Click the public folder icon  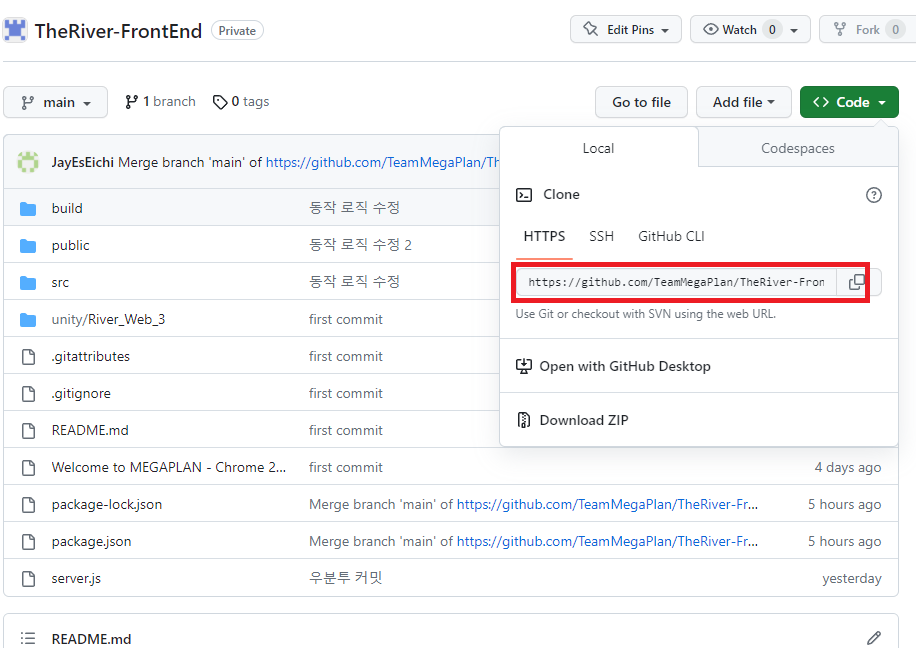pyautogui.click(x=28, y=245)
